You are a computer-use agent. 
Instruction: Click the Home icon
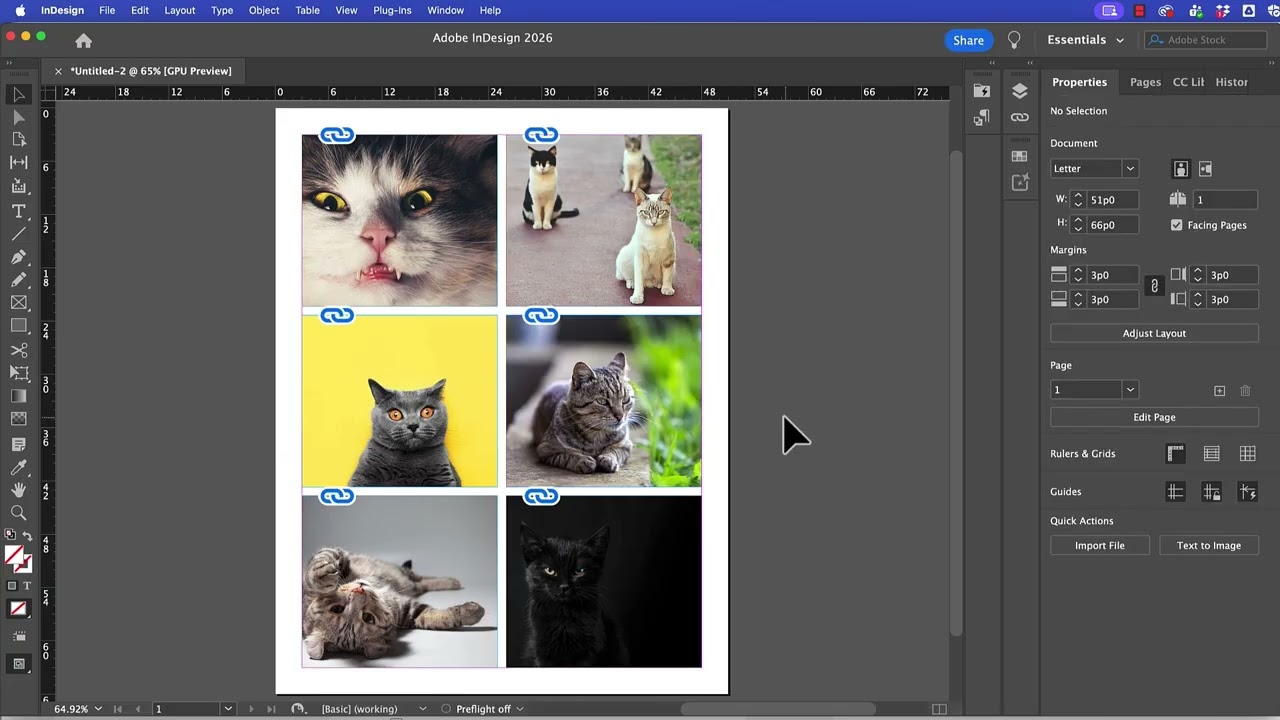coord(83,40)
